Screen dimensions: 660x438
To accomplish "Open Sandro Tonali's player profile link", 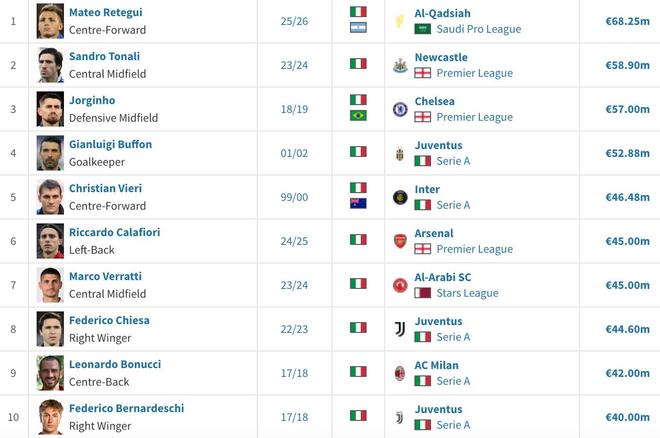I will [x=104, y=56].
